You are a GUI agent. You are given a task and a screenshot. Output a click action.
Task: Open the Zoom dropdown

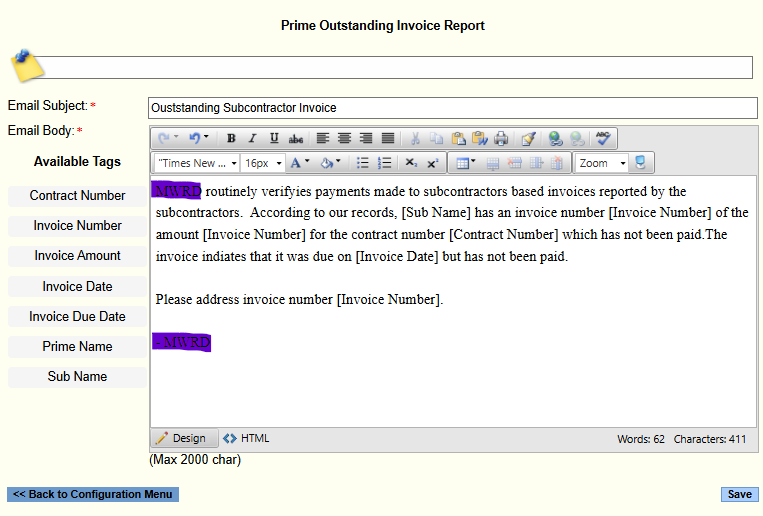(601, 163)
